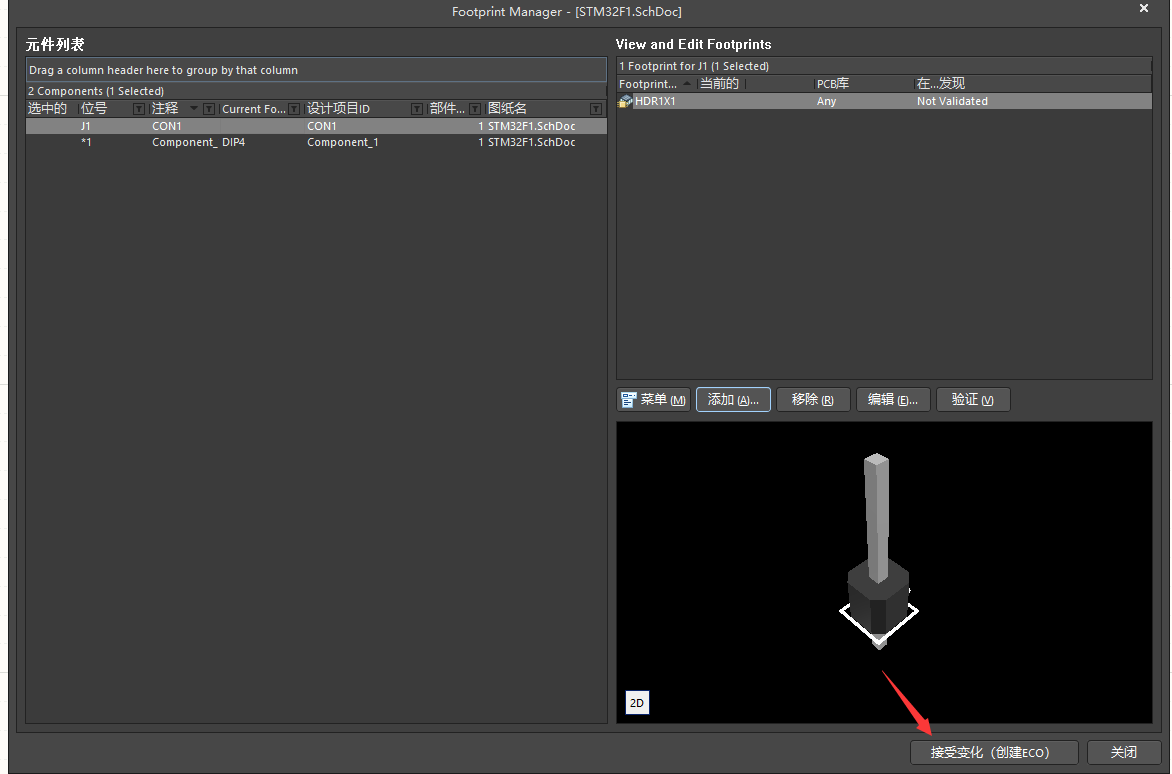This screenshot has width=1172, height=774.
Task: Close the Footprint Manager dialog
Action: (1144, 8)
